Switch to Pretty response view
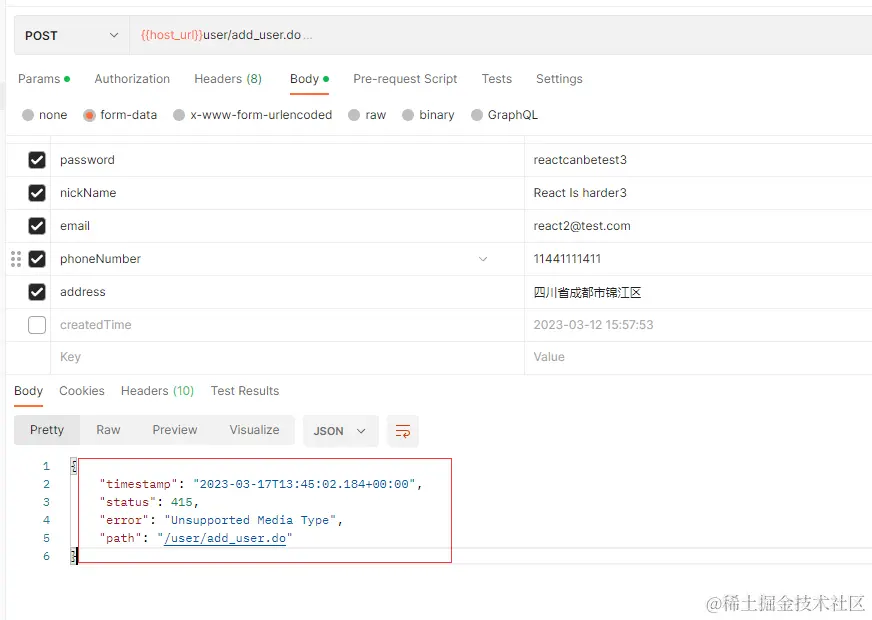The image size is (872, 620). (47, 430)
